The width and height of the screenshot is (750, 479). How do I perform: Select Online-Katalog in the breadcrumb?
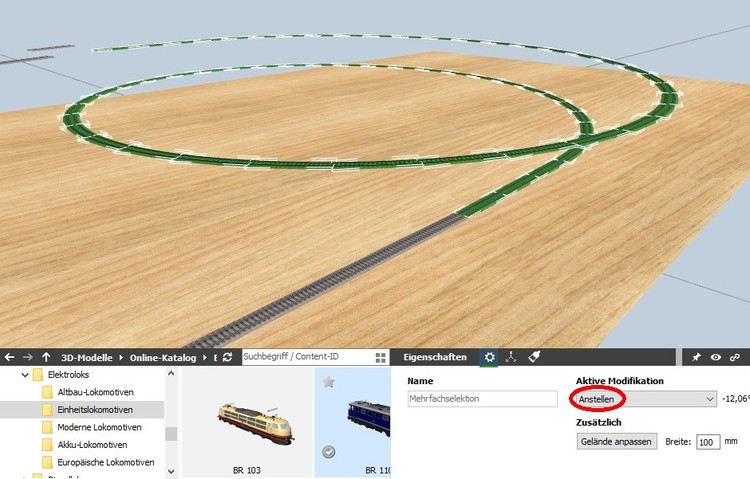point(163,358)
